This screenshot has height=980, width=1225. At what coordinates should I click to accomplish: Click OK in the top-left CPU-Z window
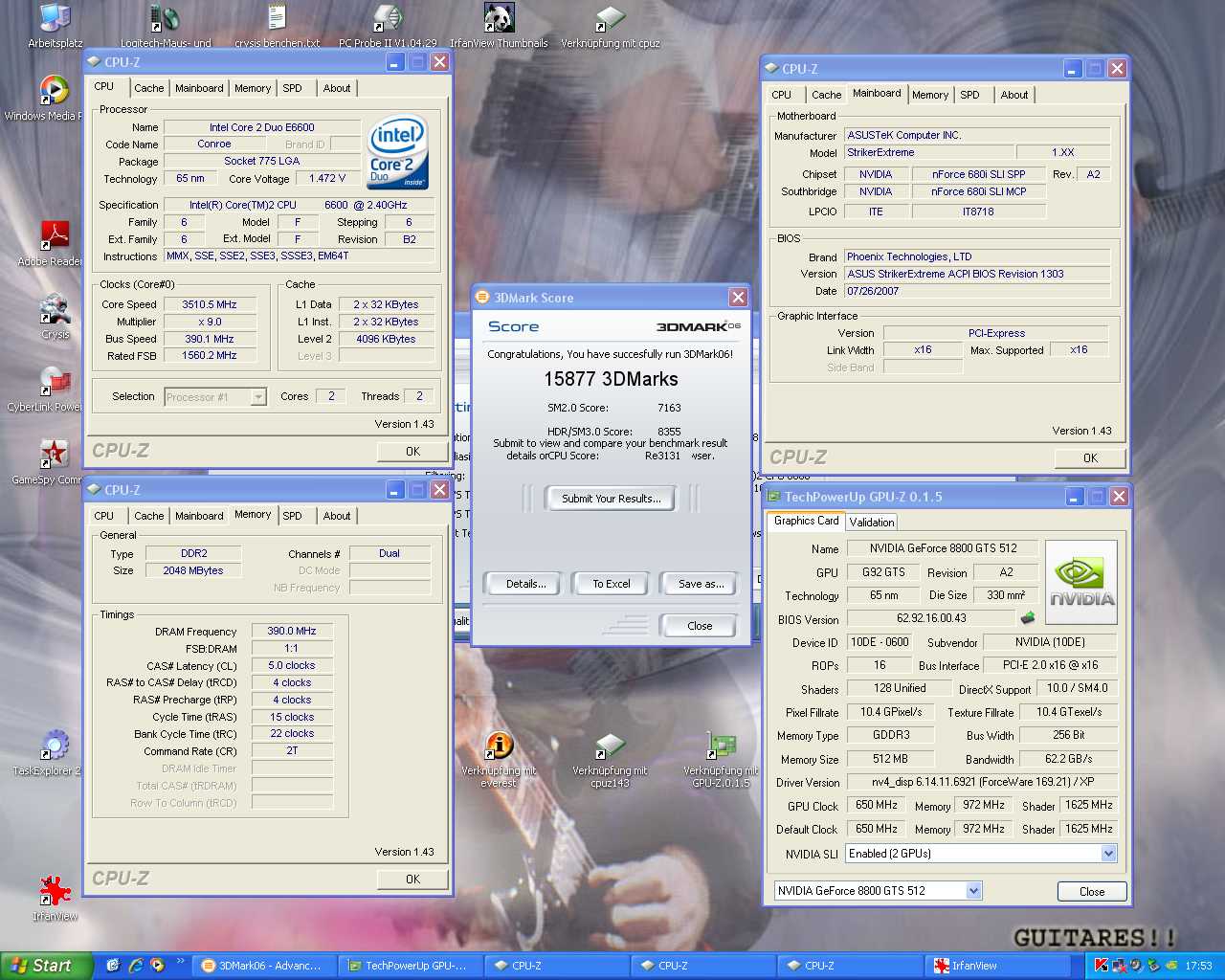pyautogui.click(x=412, y=452)
